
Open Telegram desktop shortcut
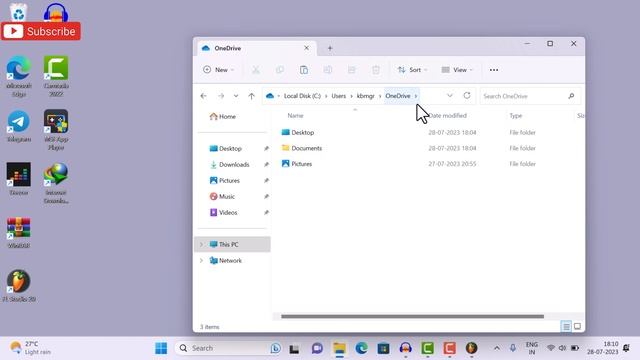pos(19,126)
